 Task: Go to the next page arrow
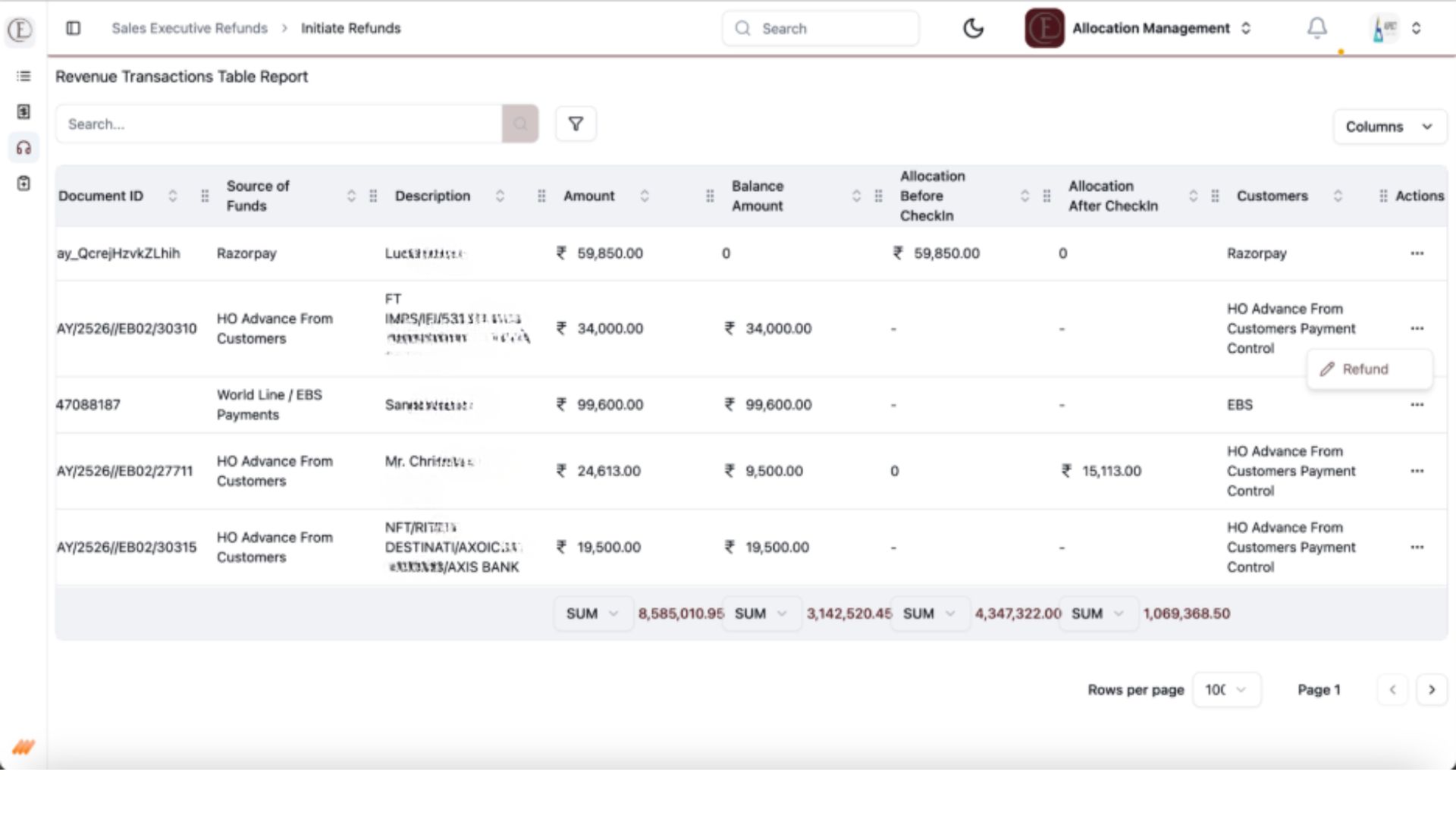click(x=1431, y=689)
